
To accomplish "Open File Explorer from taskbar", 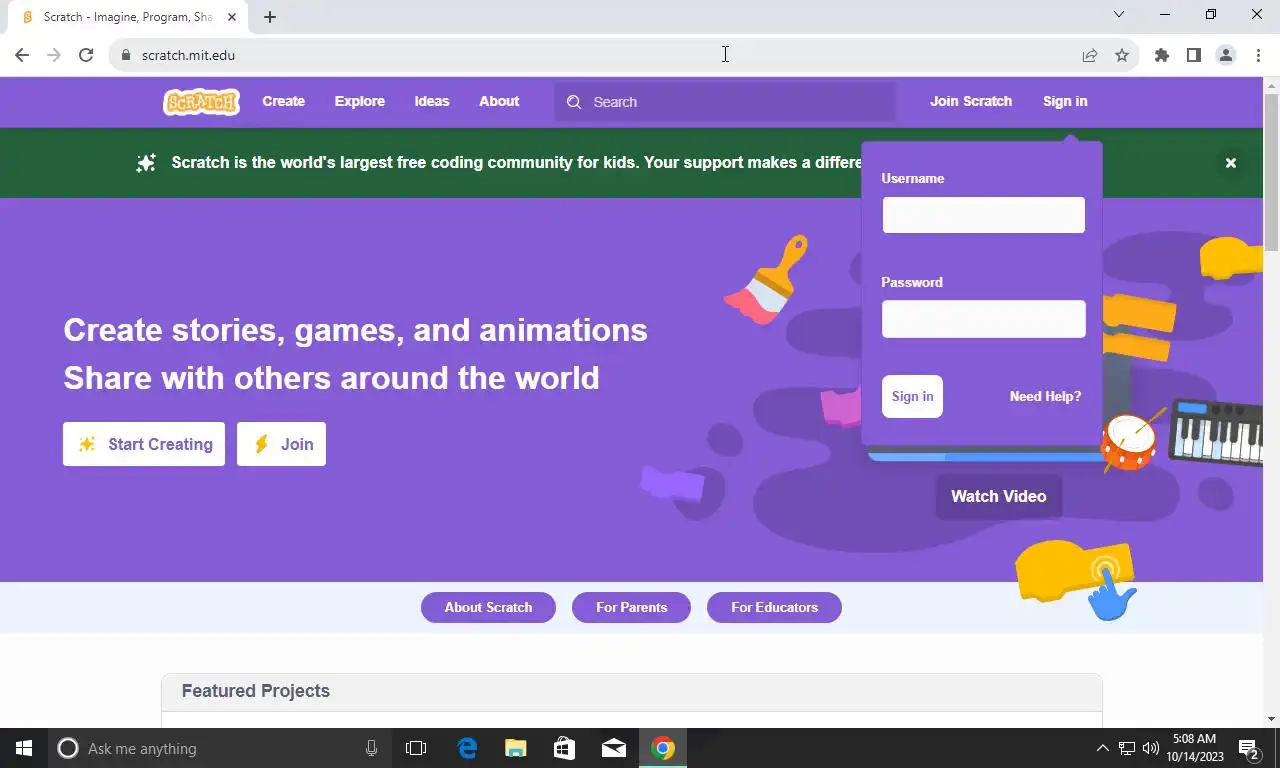I will coord(516,748).
